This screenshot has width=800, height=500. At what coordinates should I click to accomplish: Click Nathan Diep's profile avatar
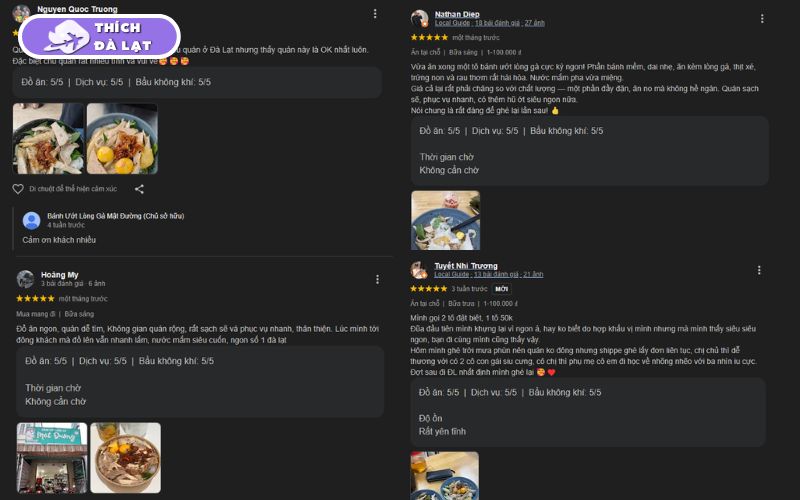419,18
